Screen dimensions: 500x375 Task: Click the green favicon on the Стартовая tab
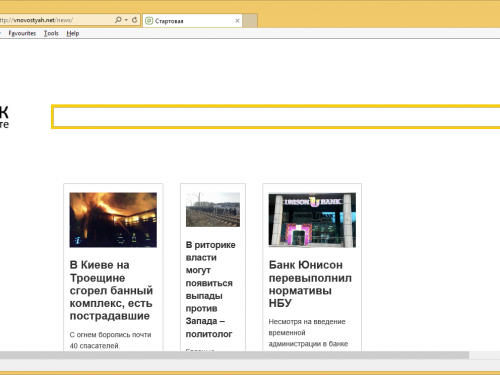(x=149, y=21)
